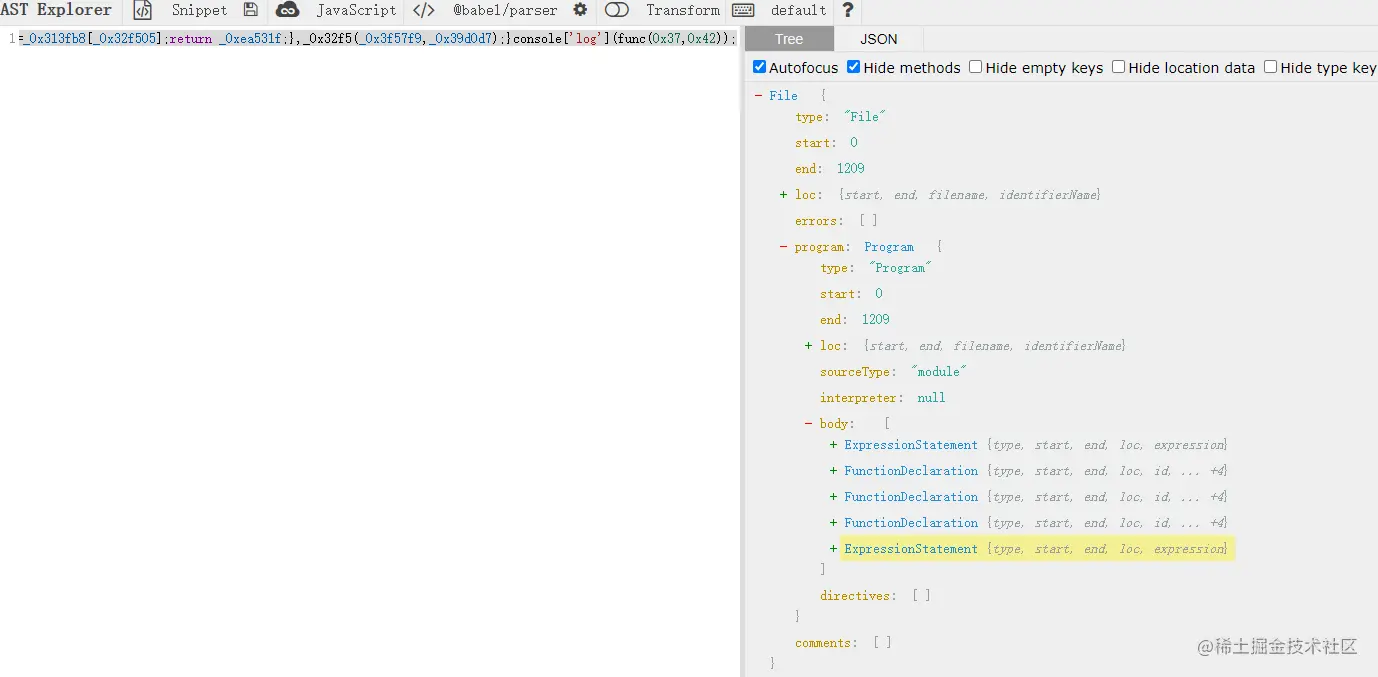Click in the code editor line
Screen dimensions: 1378x677
[x=378, y=39]
